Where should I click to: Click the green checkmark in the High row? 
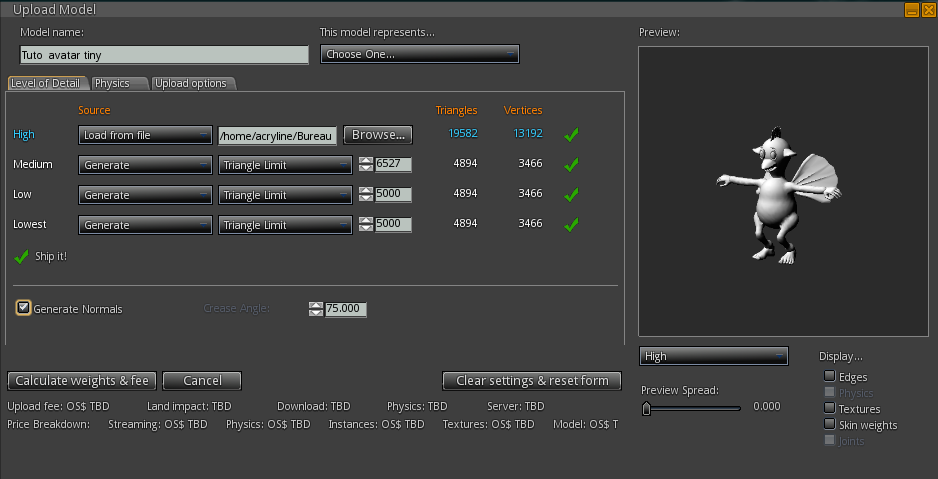pyautogui.click(x=571, y=135)
